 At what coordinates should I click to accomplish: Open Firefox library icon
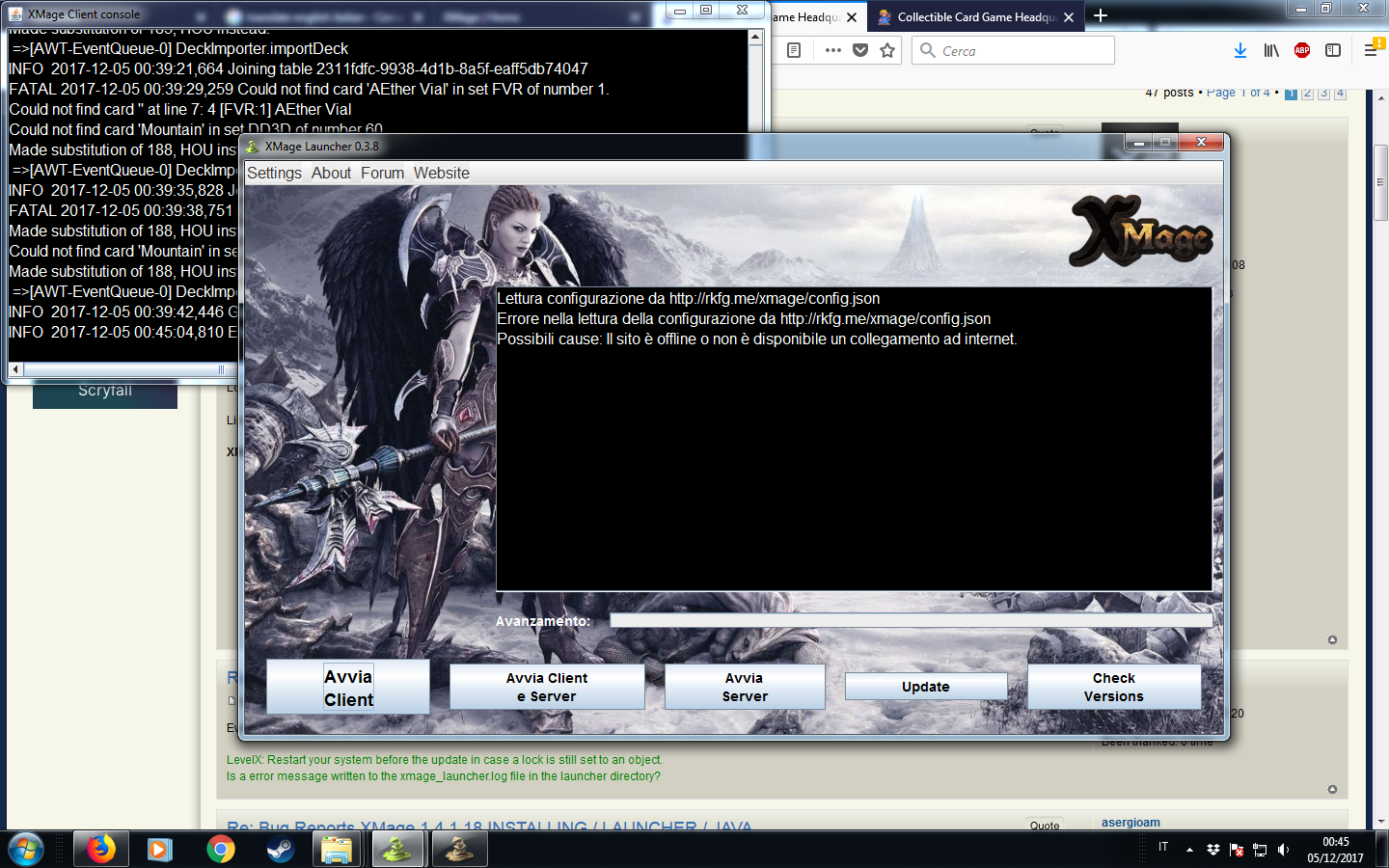[x=1271, y=50]
